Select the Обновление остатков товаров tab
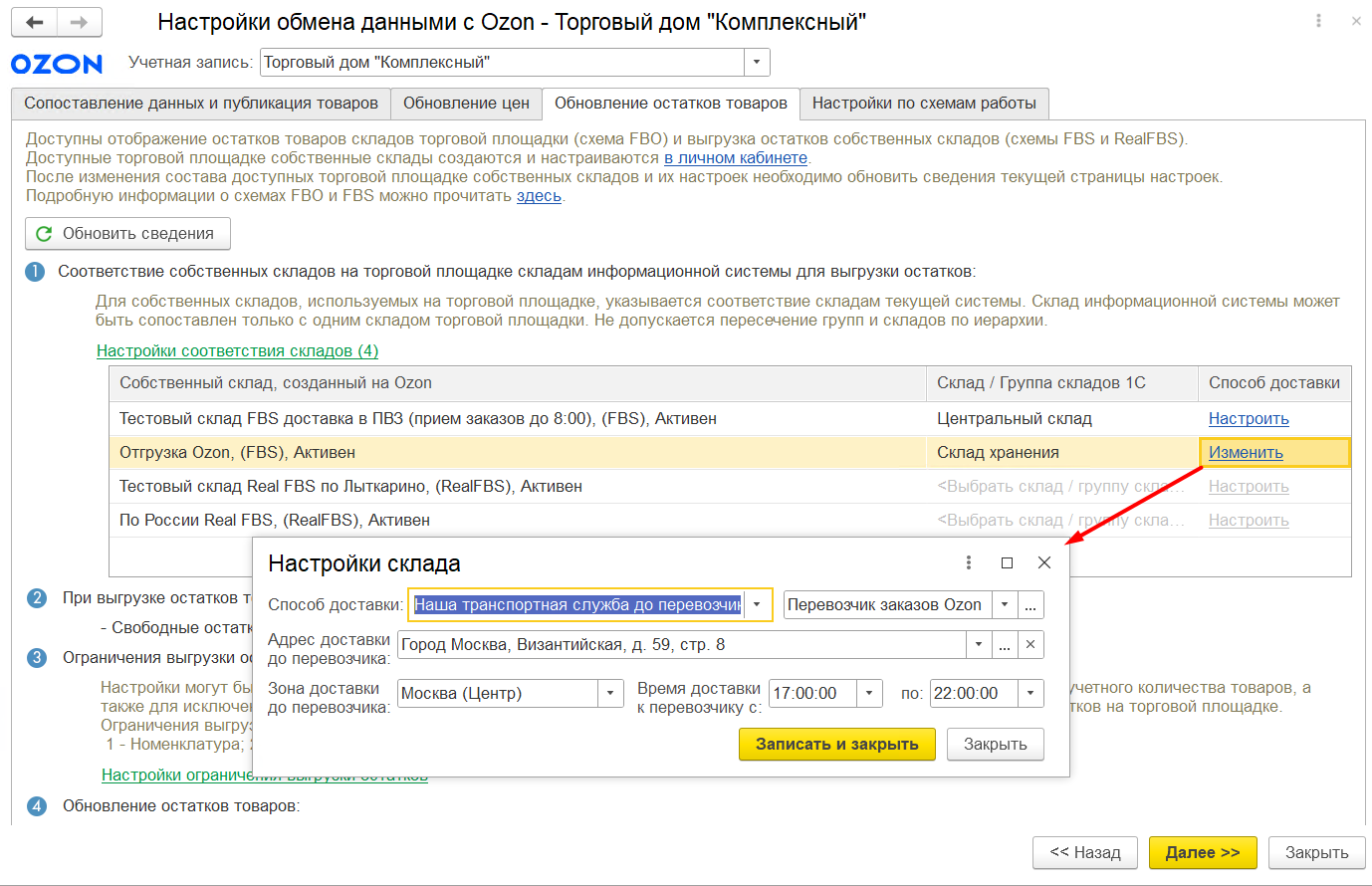 click(671, 104)
